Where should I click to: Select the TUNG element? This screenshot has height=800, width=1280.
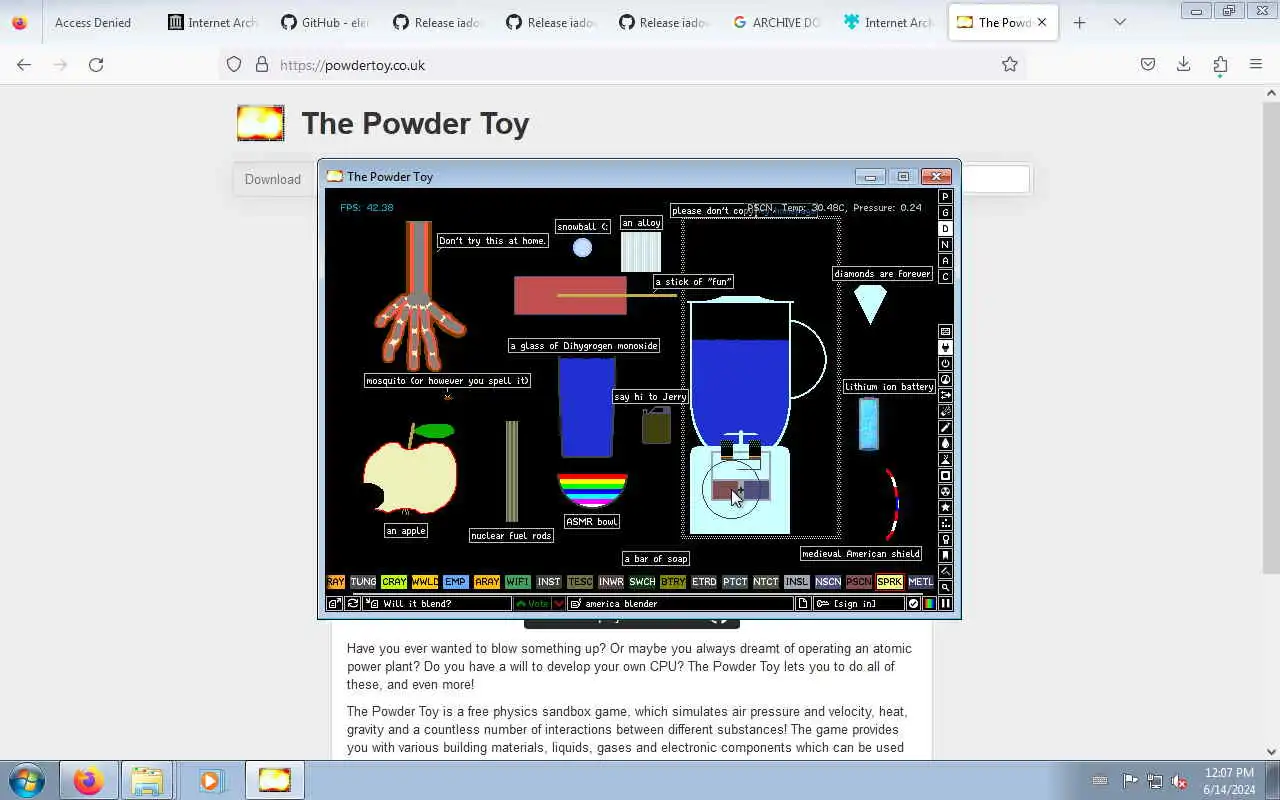pos(363,582)
